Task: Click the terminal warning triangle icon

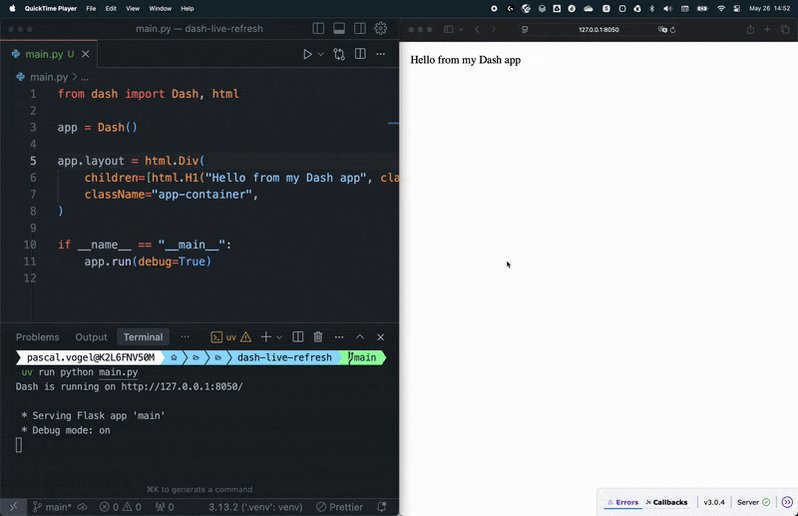Action: [246, 337]
